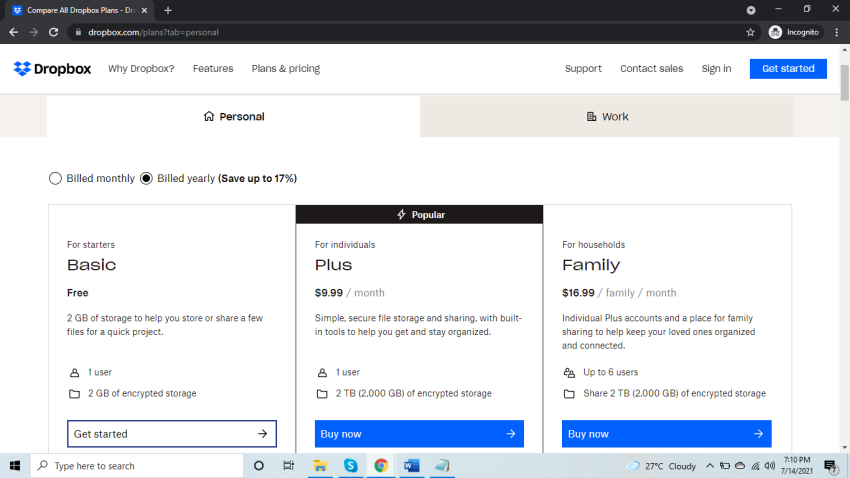Open Features menu item
The height and width of the screenshot is (478, 850).
(x=213, y=69)
